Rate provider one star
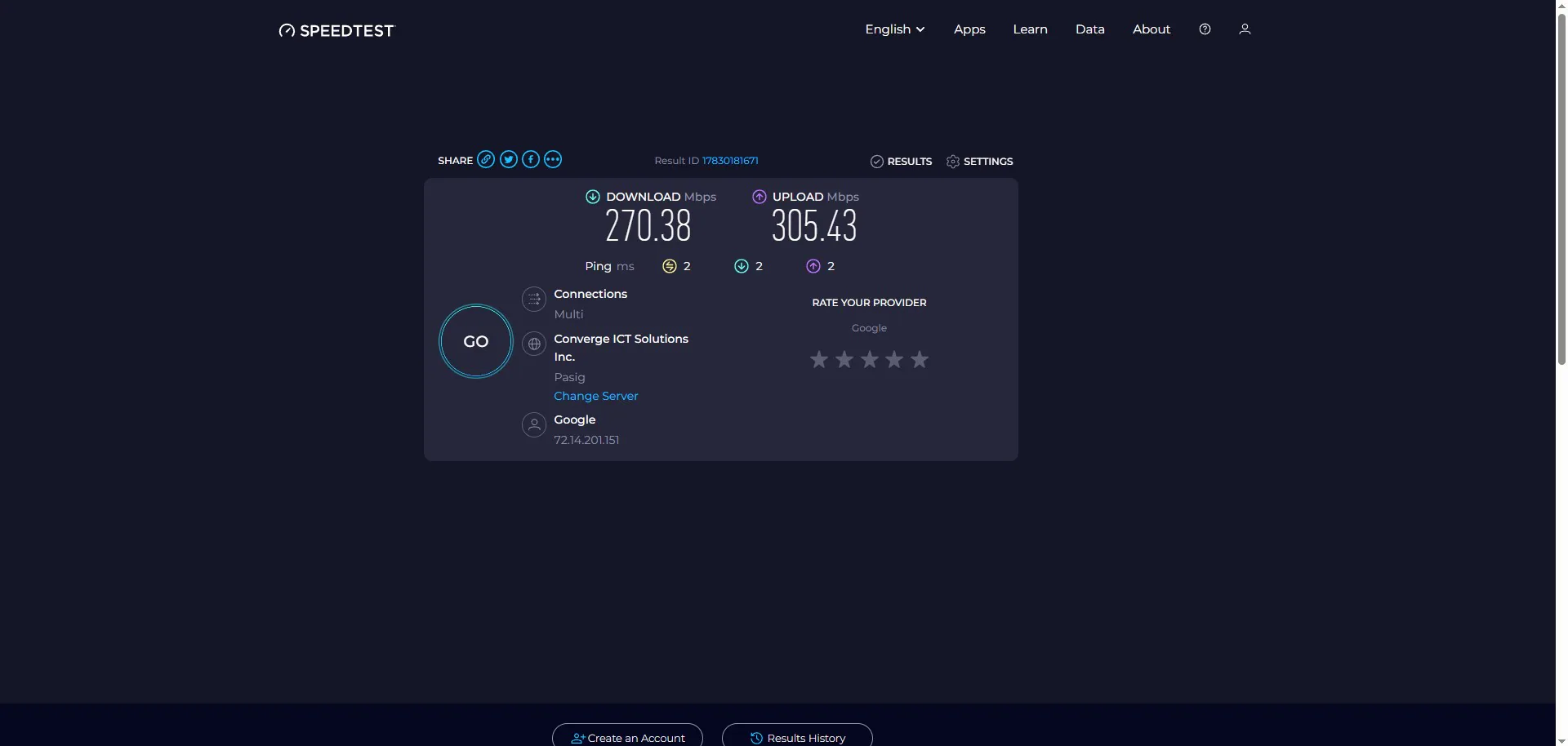The height and width of the screenshot is (746, 1568). tap(819, 359)
